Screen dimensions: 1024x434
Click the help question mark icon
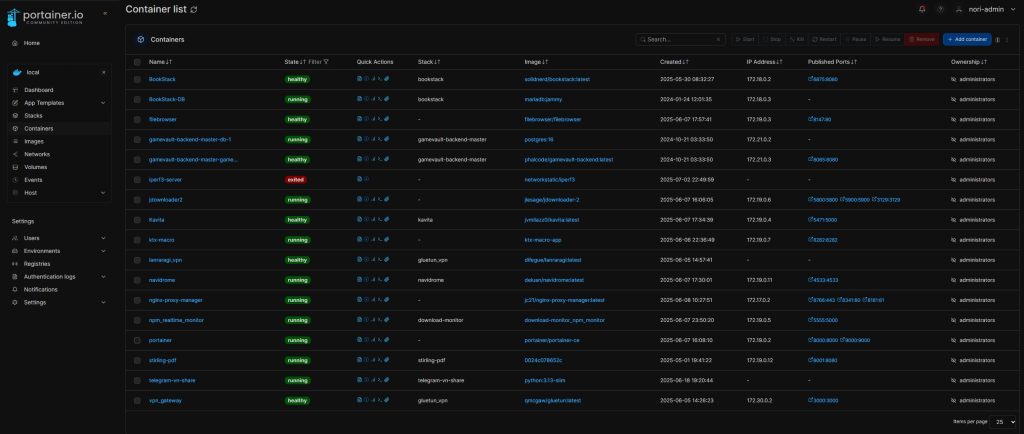(x=940, y=9)
